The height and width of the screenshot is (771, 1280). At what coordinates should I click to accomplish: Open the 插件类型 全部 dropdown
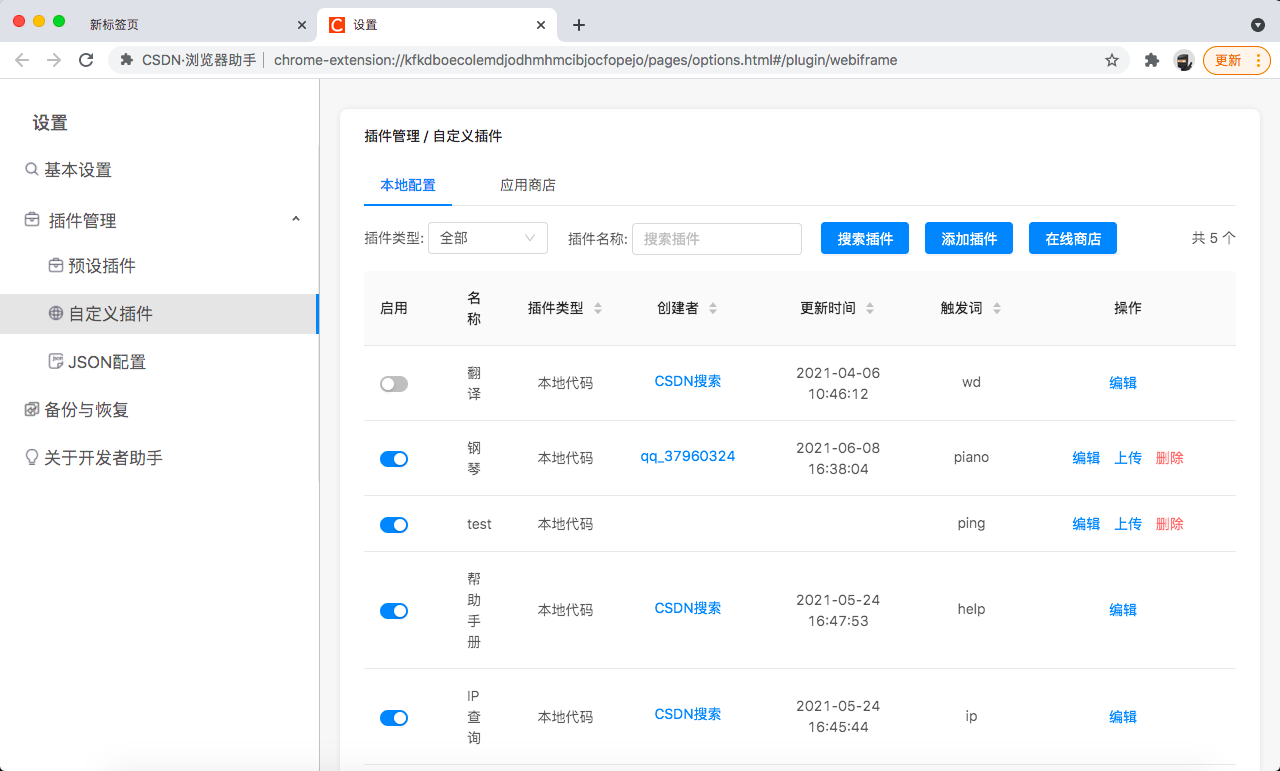pos(488,238)
